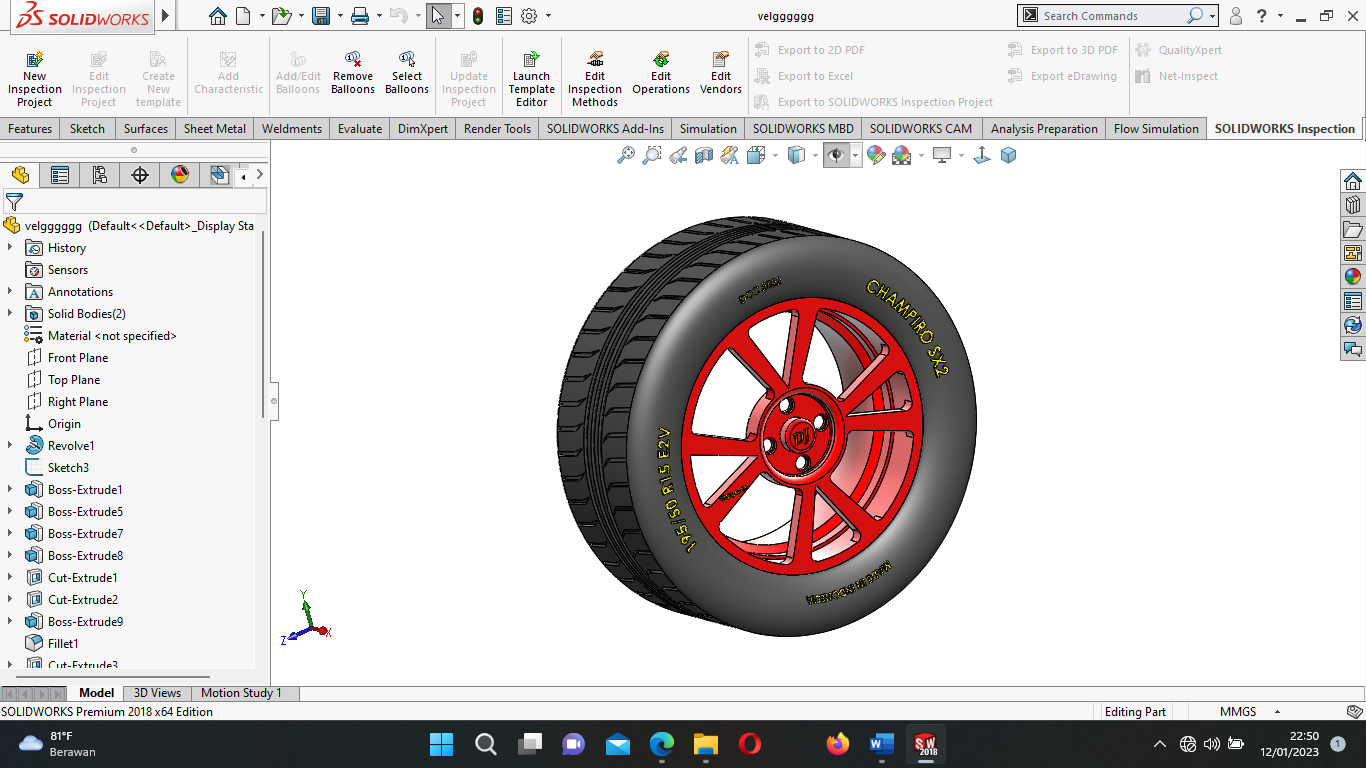This screenshot has width=1366, height=768.
Task: Open Appearances in task pane
Action: [x=1353, y=277]
